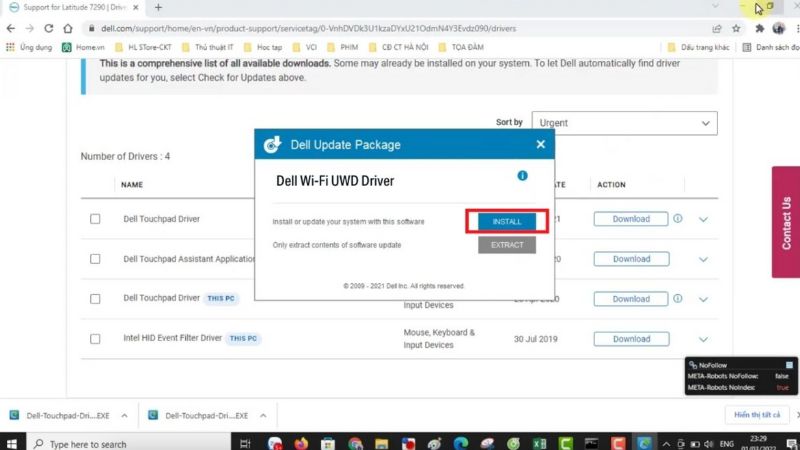Screen dimensions: 800x450
Task: Tick the Intel HID Event Filter Driver checkbox
Action: pyautogui.click(x=95, y=339)
